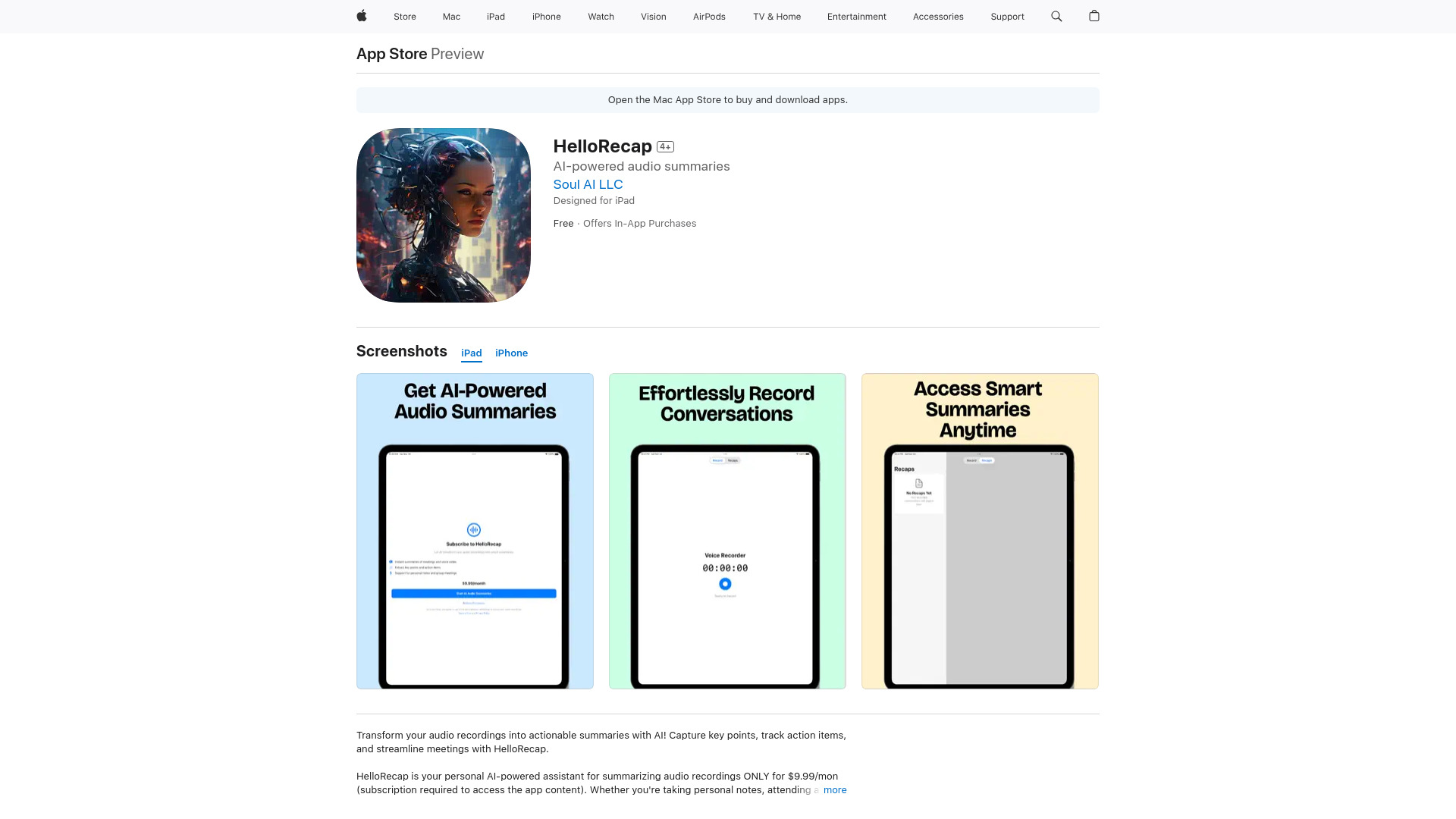Click the TV & Home dropdown menu

pos(777,16)
